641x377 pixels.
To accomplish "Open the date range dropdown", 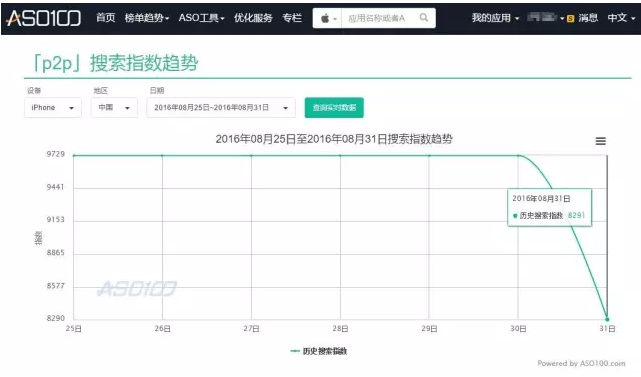I will [221, 108].
